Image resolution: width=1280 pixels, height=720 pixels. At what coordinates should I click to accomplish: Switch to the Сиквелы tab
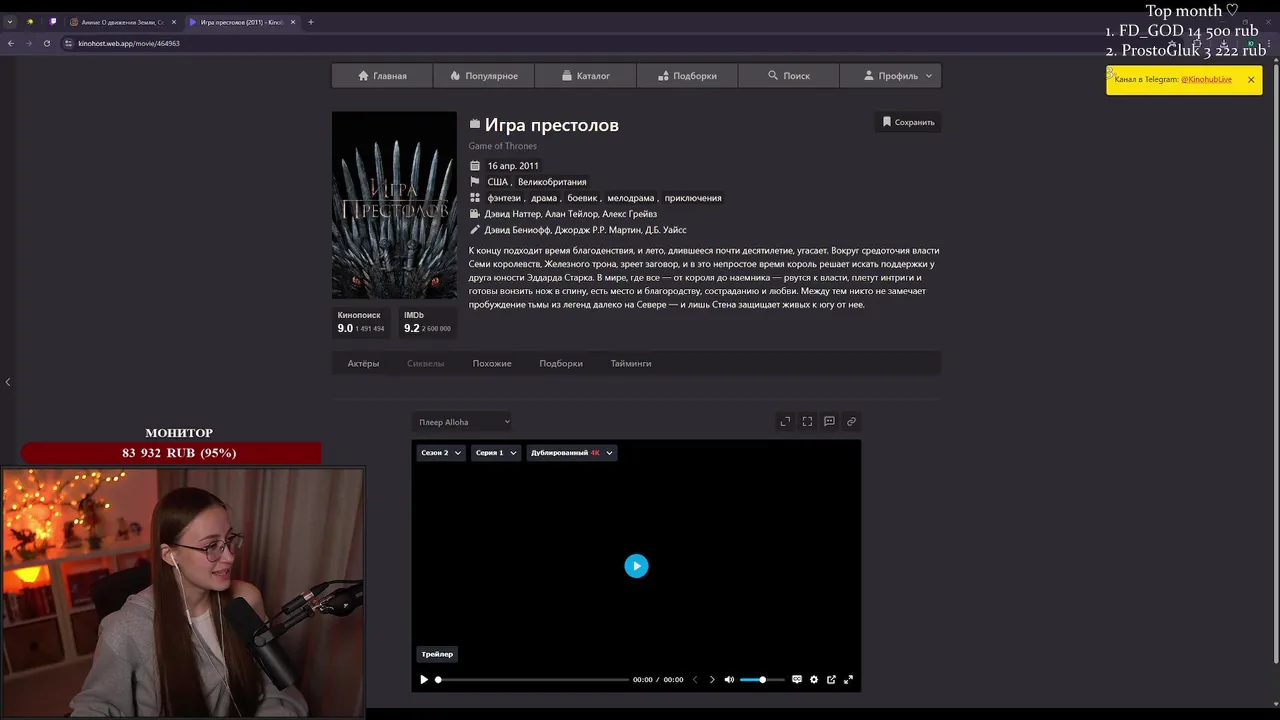point(425,363)
